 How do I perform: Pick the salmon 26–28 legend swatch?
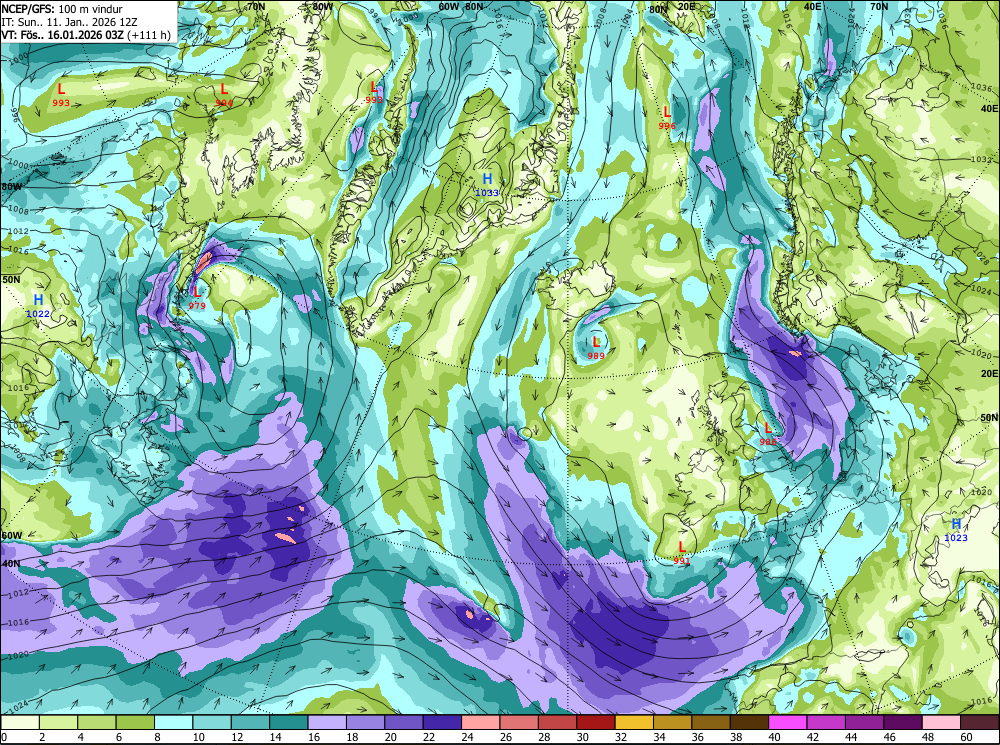519,722
